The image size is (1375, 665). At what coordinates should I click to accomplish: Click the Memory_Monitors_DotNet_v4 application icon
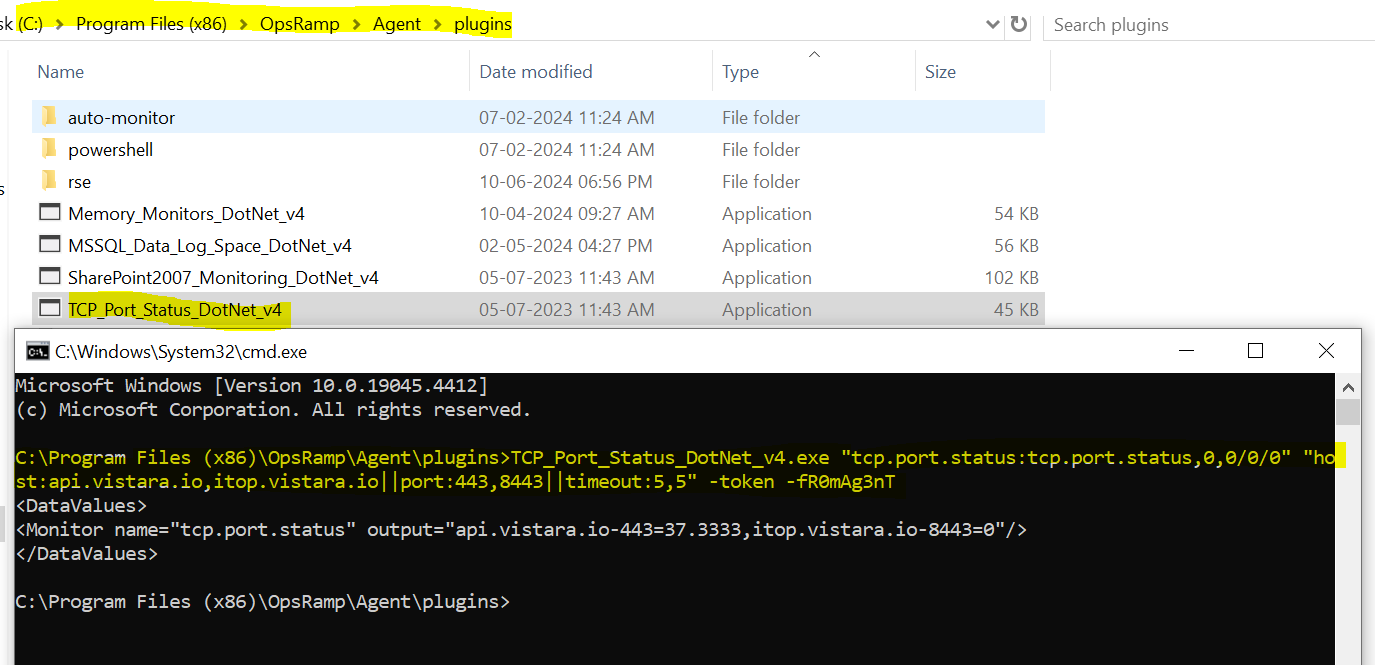49,213
